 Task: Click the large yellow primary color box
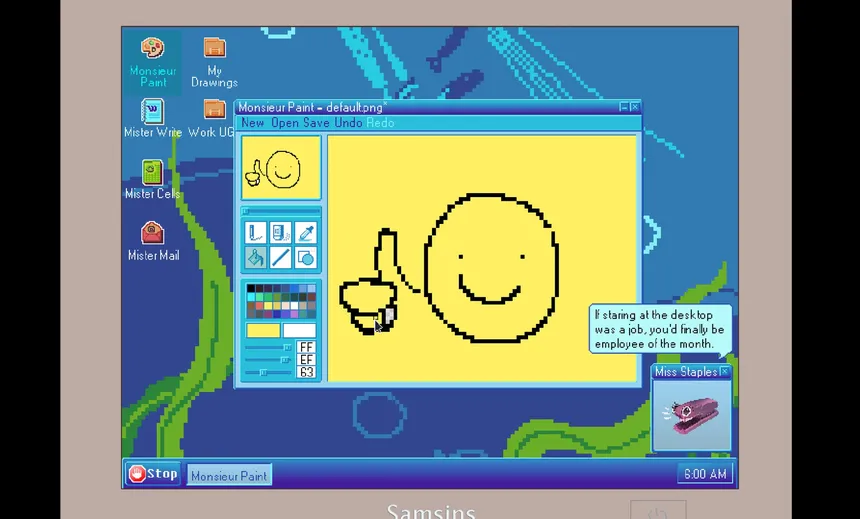[263, 330]
